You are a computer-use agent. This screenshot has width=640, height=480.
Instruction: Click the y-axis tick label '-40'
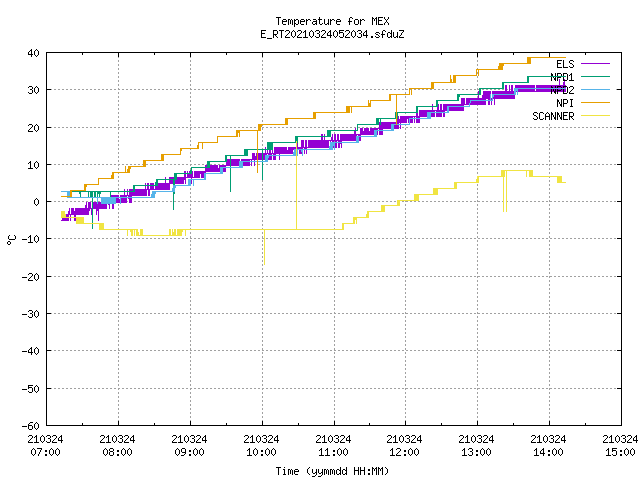point(31,351)
